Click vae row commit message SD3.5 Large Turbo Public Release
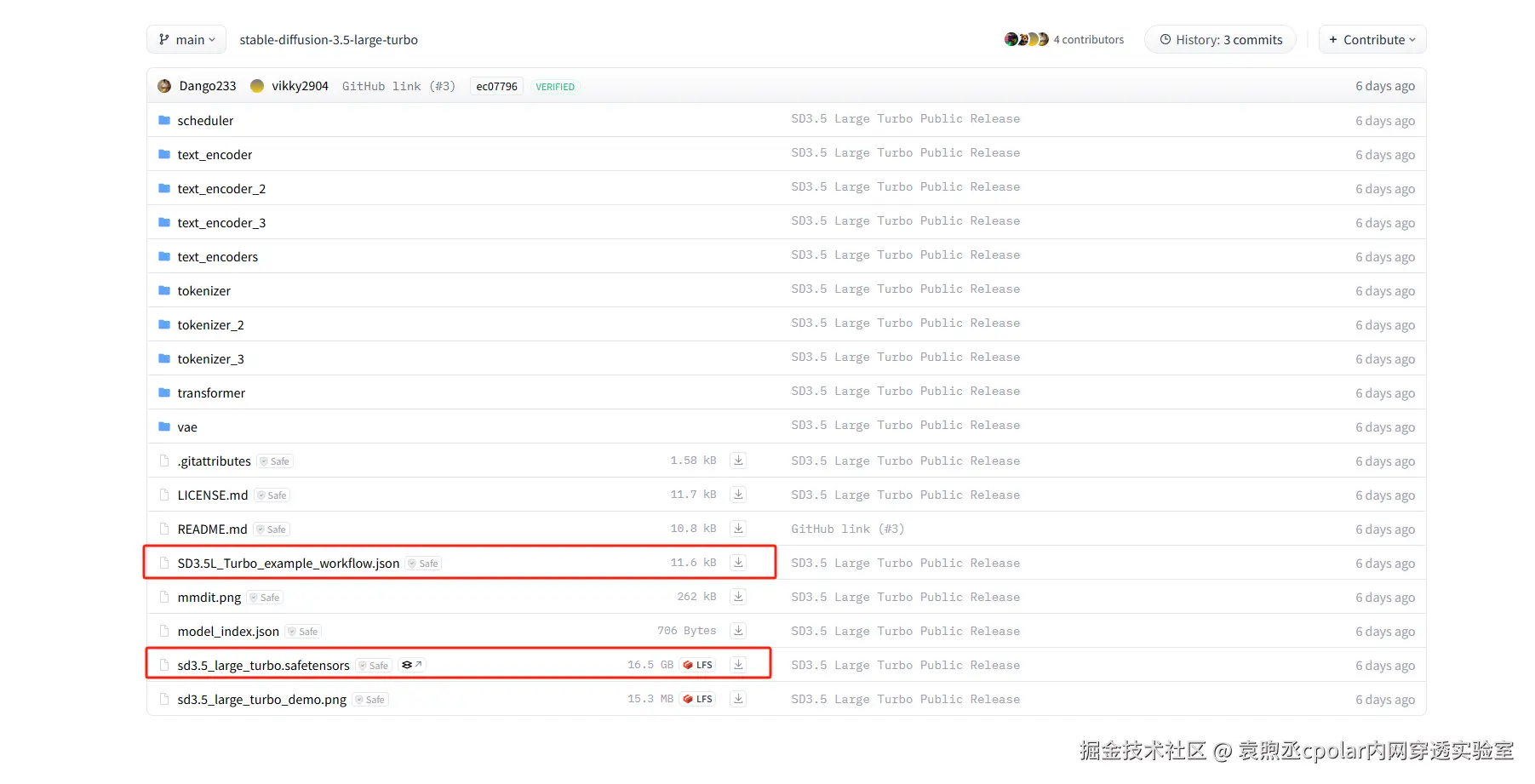This screenshot has width=1535, height=784. pos(905,425)
